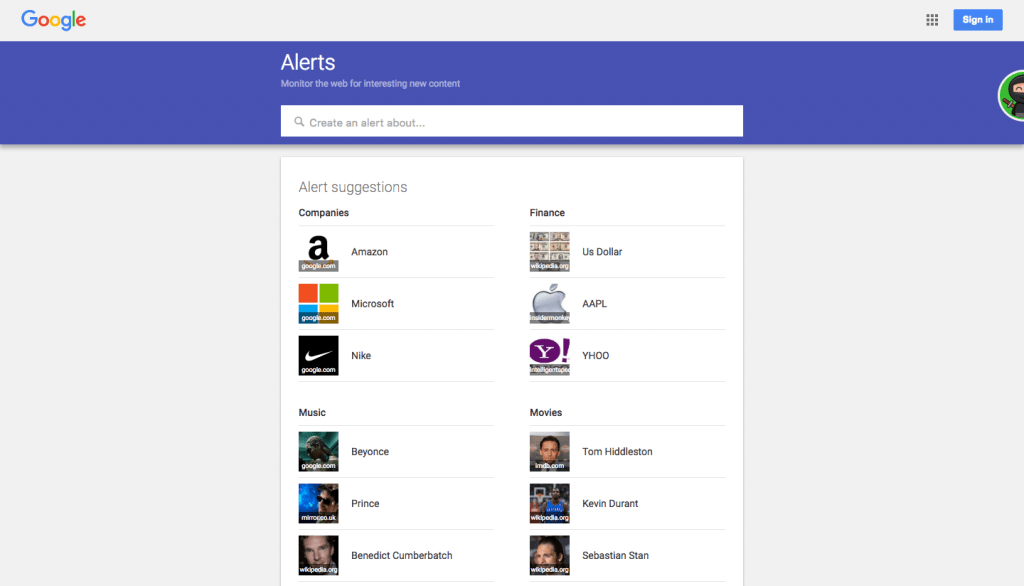Select the Tom Hiddleston label

(x=617, y=451)
